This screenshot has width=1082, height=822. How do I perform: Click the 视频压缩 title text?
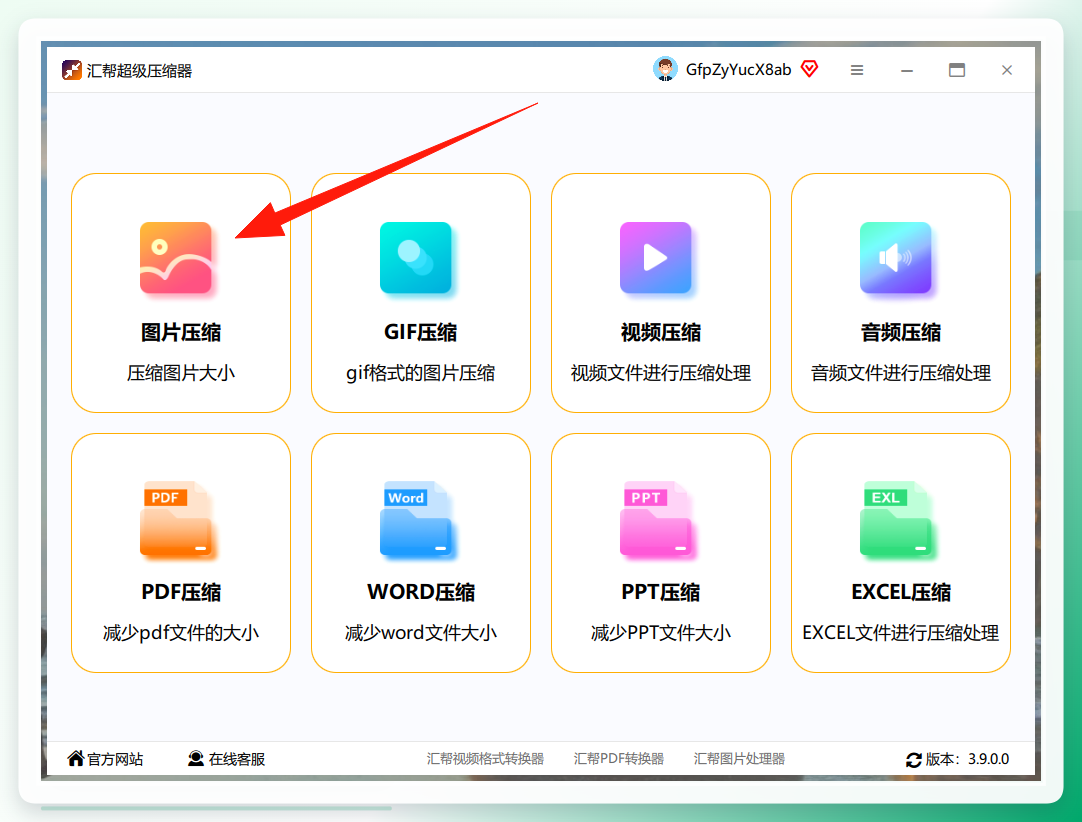click(x=660, y=333)
